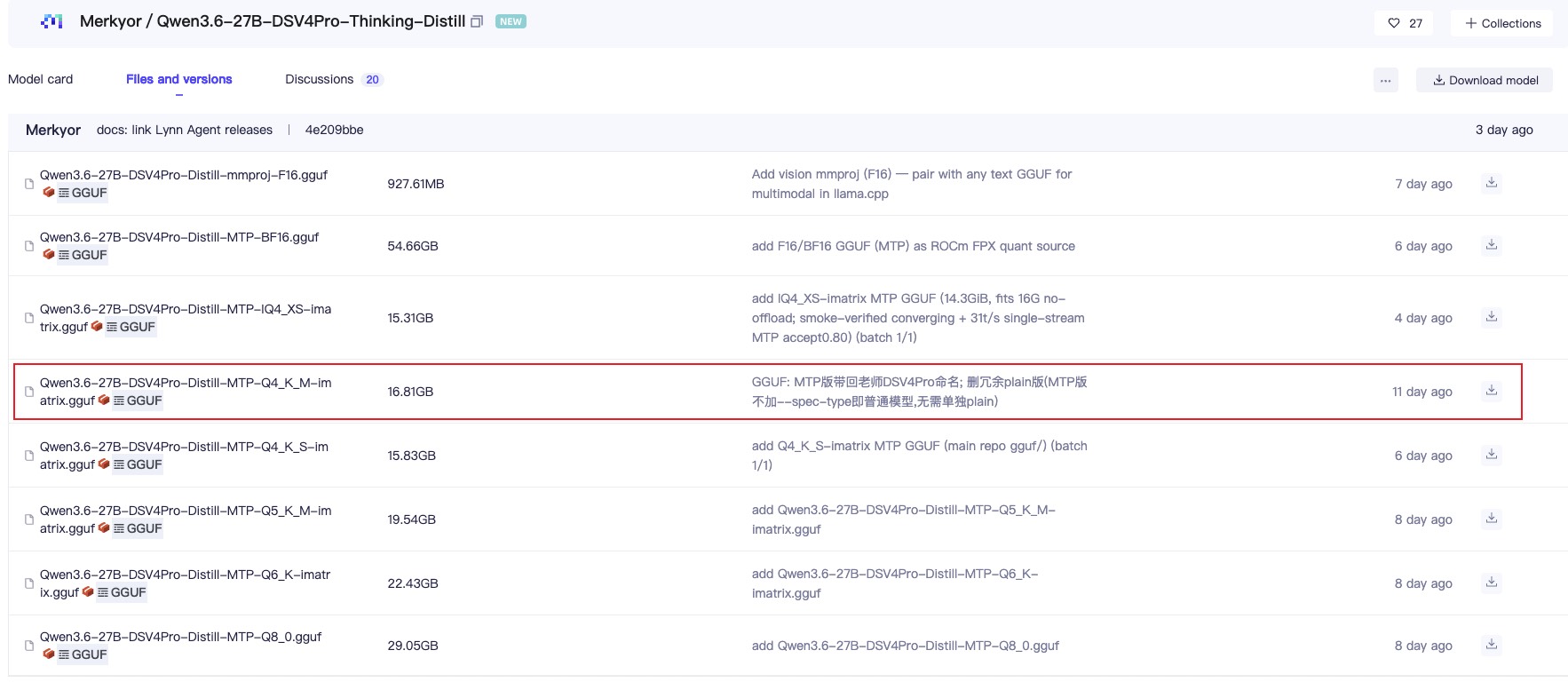
Task: Open commit hash 4e209bbe
Action: click(334, 130)
